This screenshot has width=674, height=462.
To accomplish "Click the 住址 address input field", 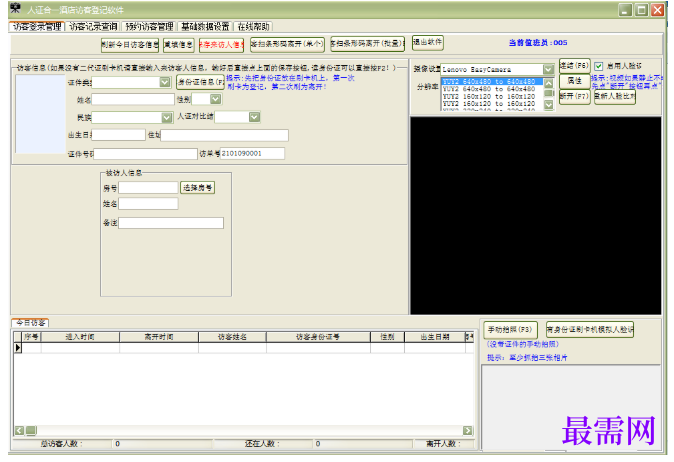I will coord(224,135).
